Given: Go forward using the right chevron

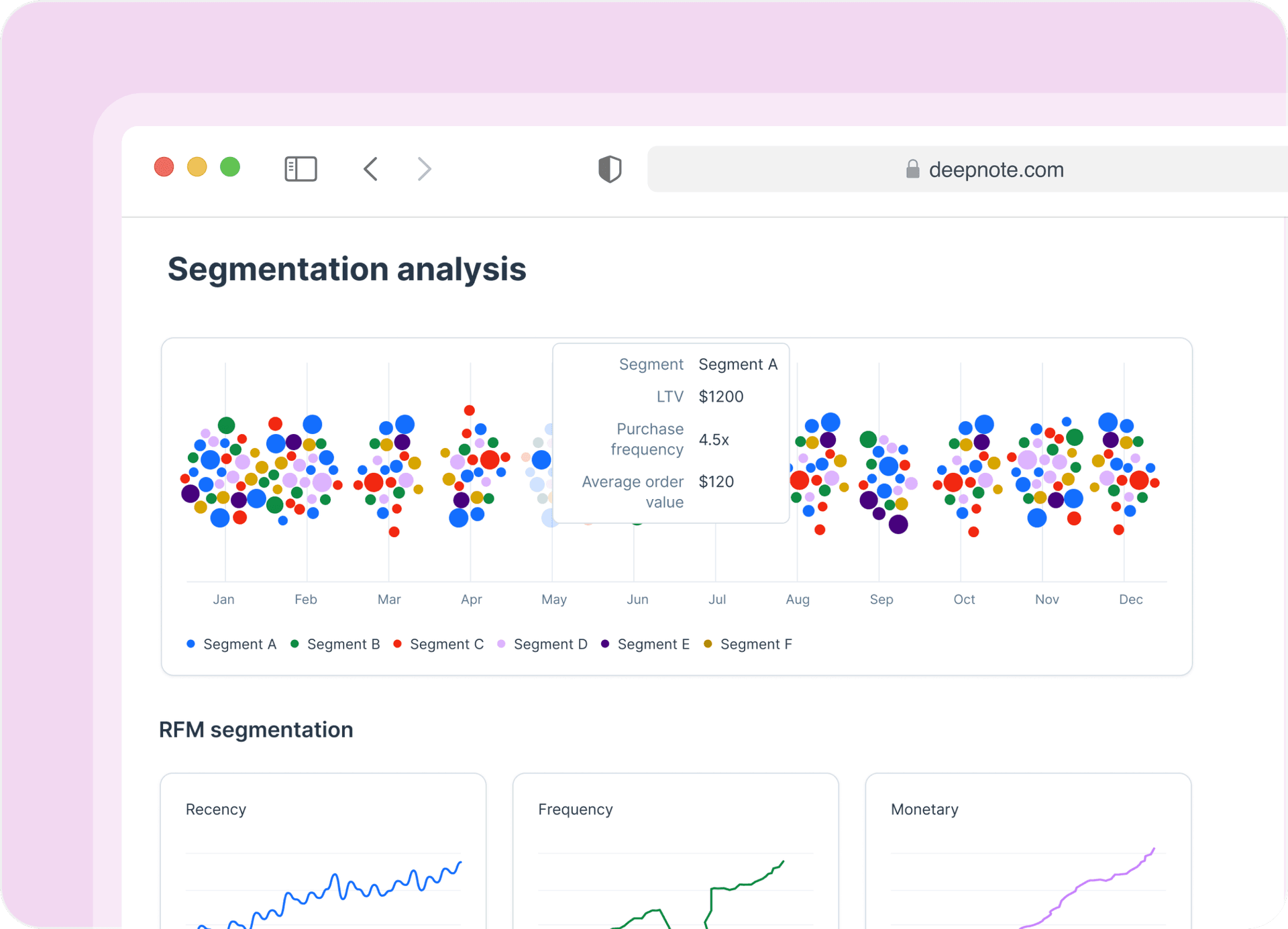Looking at the screenshot, I should [424, 168].
